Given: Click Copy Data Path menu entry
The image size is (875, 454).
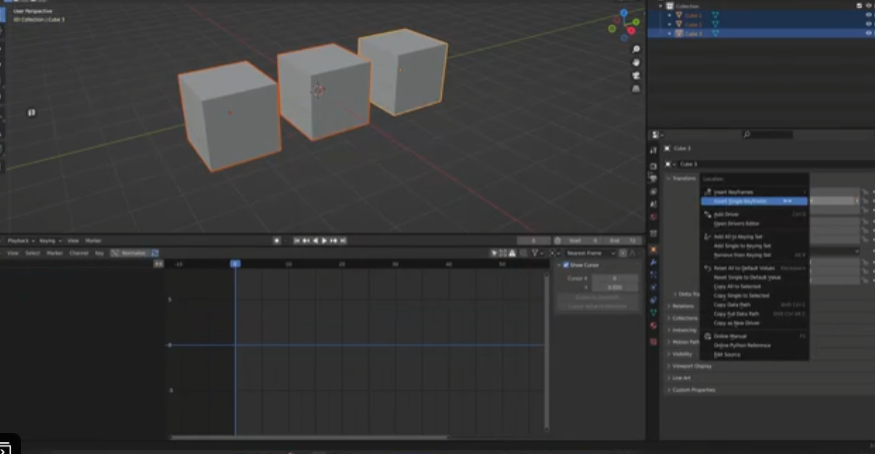Looking at the screenshot, I should (x=734, y=304).
